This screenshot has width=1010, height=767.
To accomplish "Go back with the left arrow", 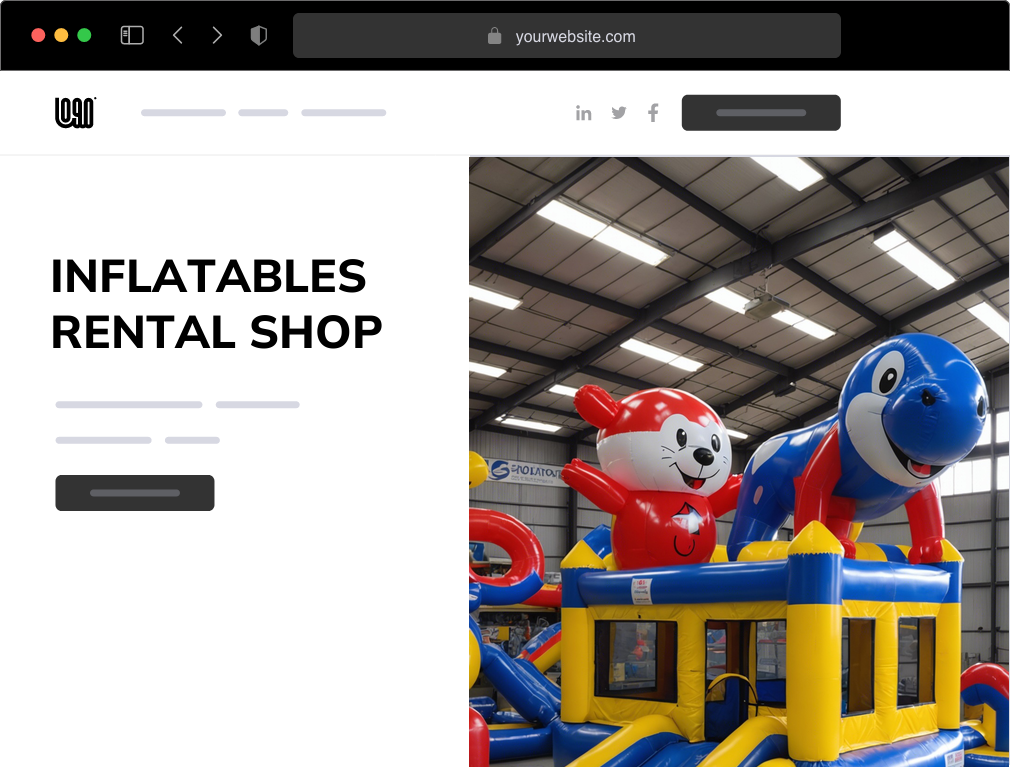I will (178, 35).
